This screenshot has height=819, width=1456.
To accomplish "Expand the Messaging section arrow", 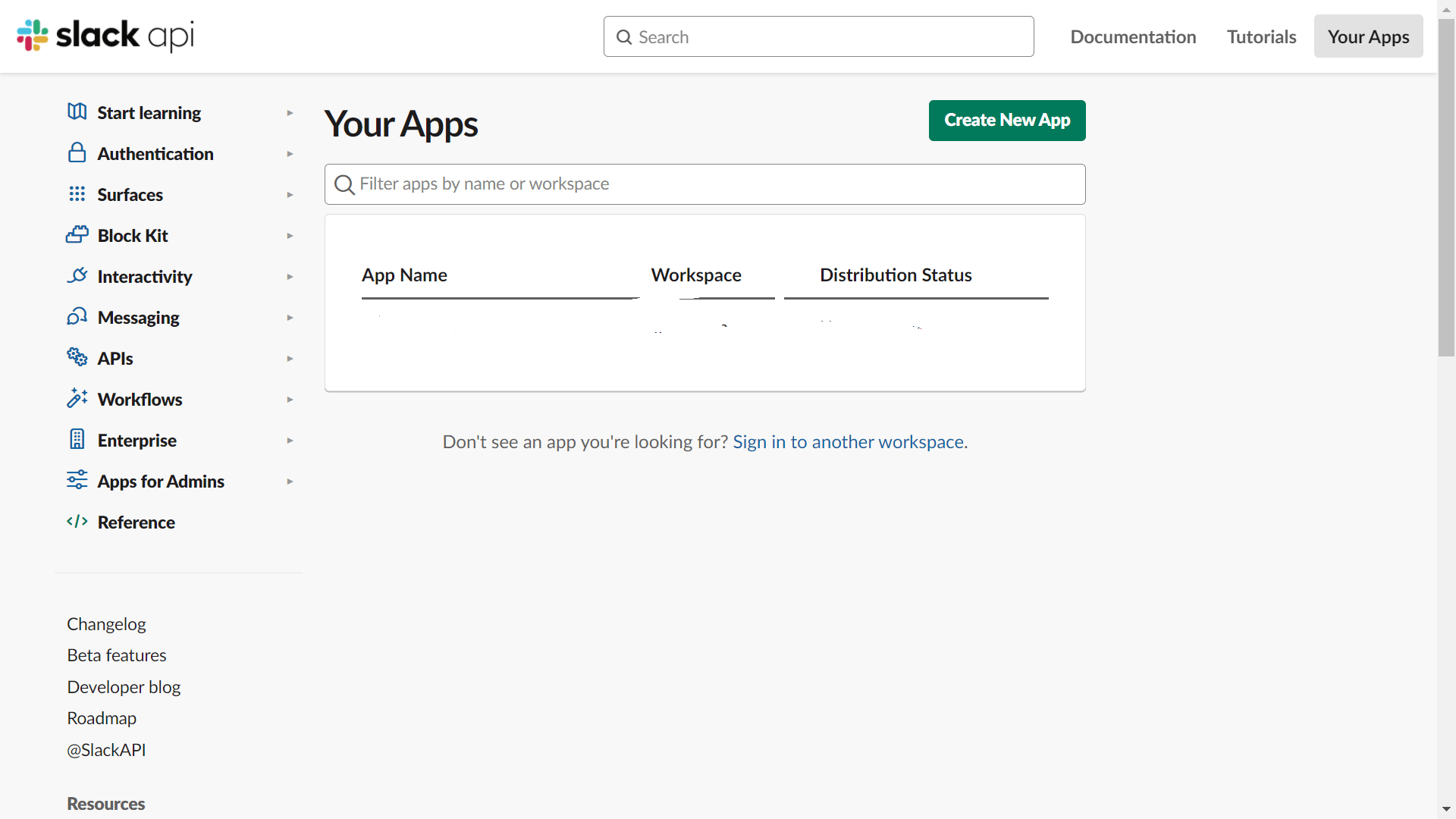I will coord(290,318).
